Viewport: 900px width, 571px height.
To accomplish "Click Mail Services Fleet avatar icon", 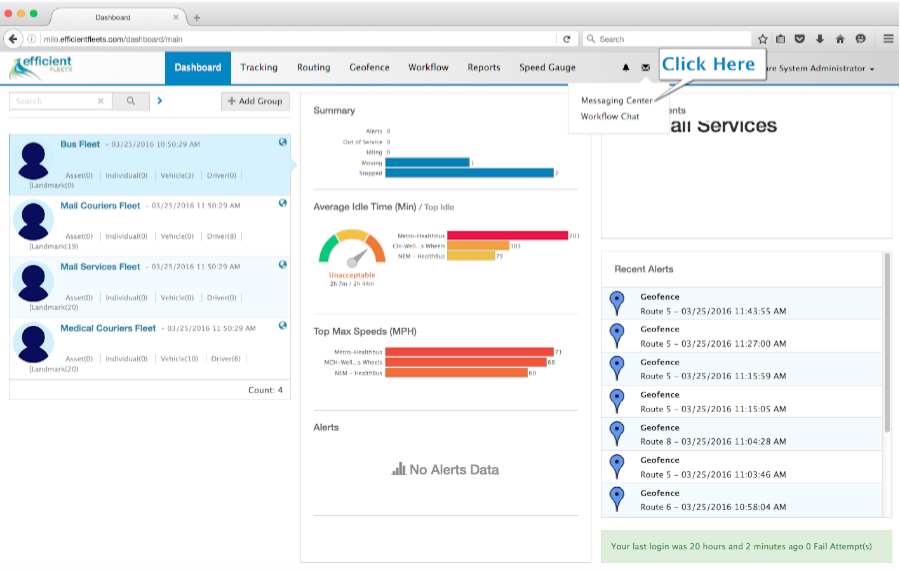I will [33, 282].
